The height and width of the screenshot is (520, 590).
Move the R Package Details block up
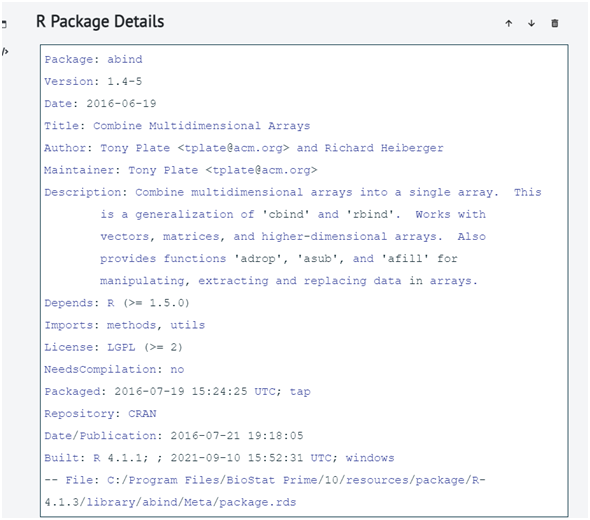coord(509,23)
